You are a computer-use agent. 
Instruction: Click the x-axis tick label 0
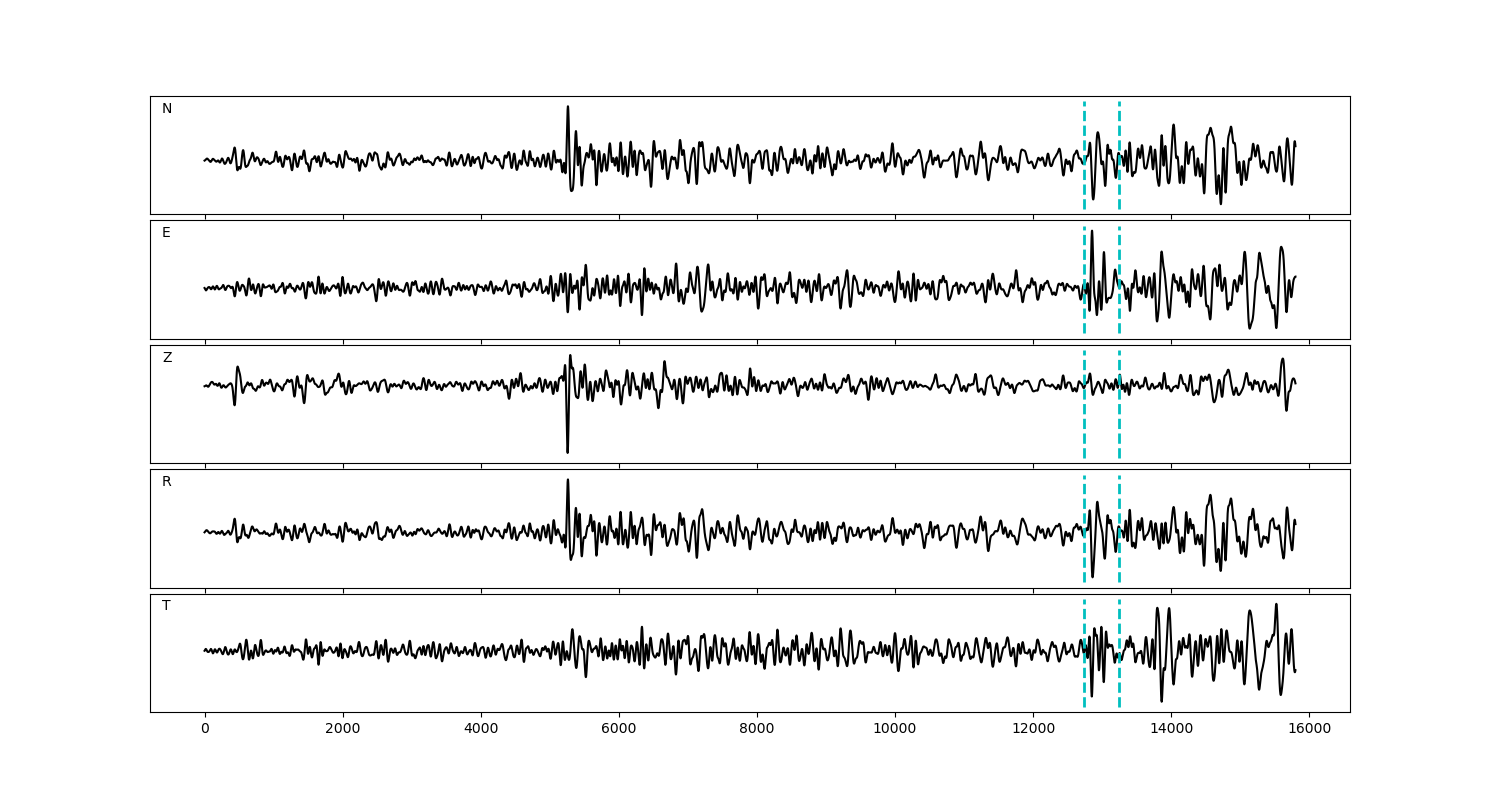(205, 730)
